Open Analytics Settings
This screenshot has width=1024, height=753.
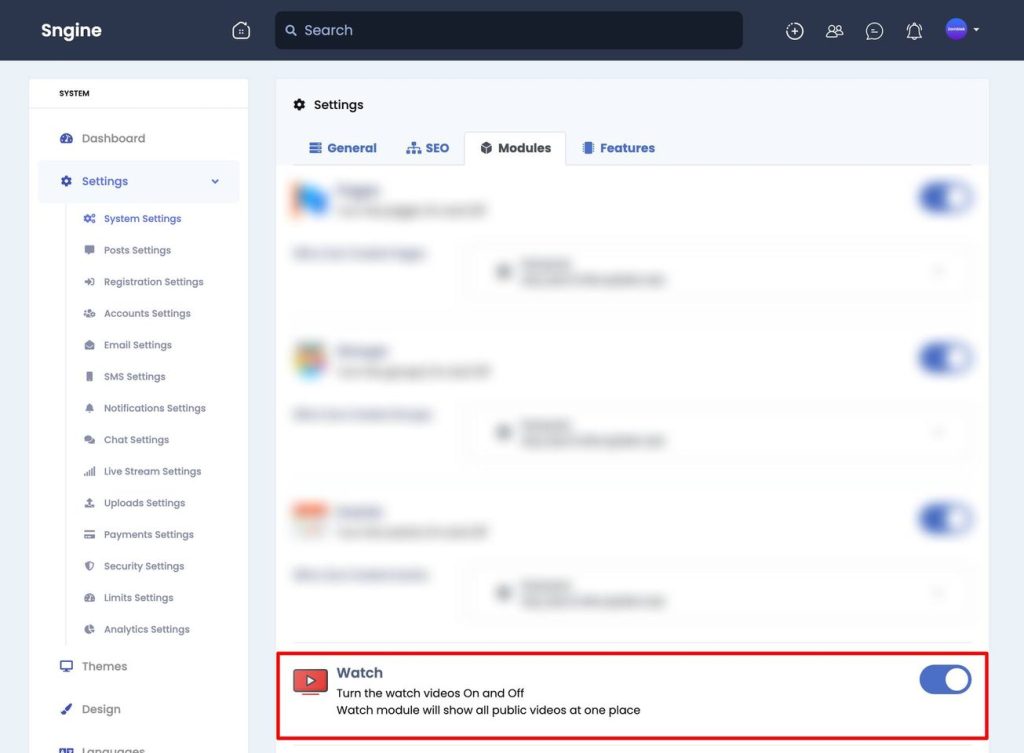coord(146,630)
